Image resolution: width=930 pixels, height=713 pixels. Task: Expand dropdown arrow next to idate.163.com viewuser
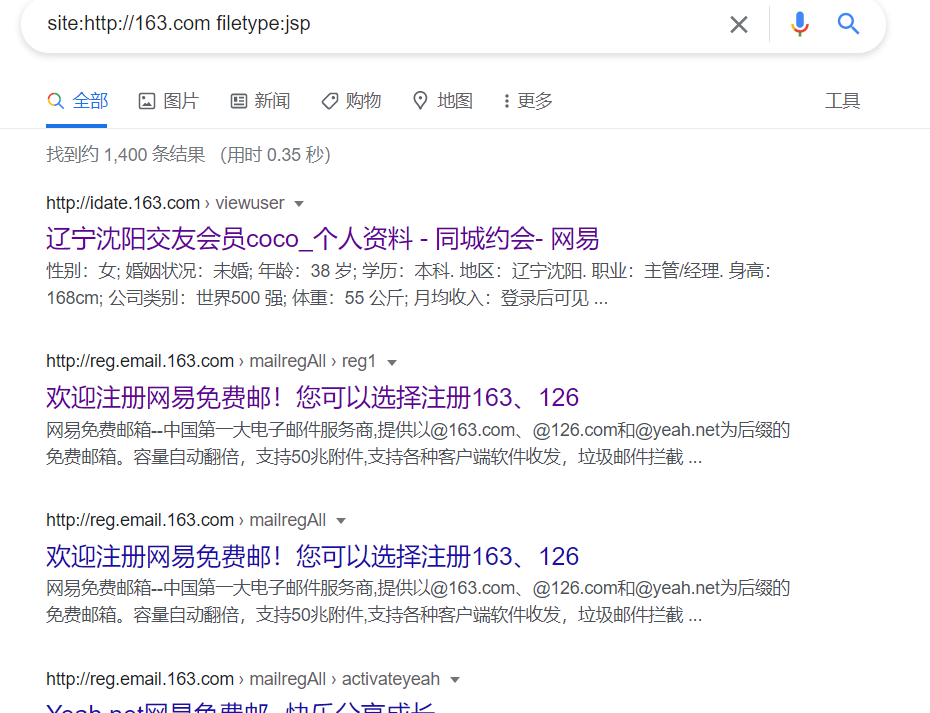tap(299, 204)
